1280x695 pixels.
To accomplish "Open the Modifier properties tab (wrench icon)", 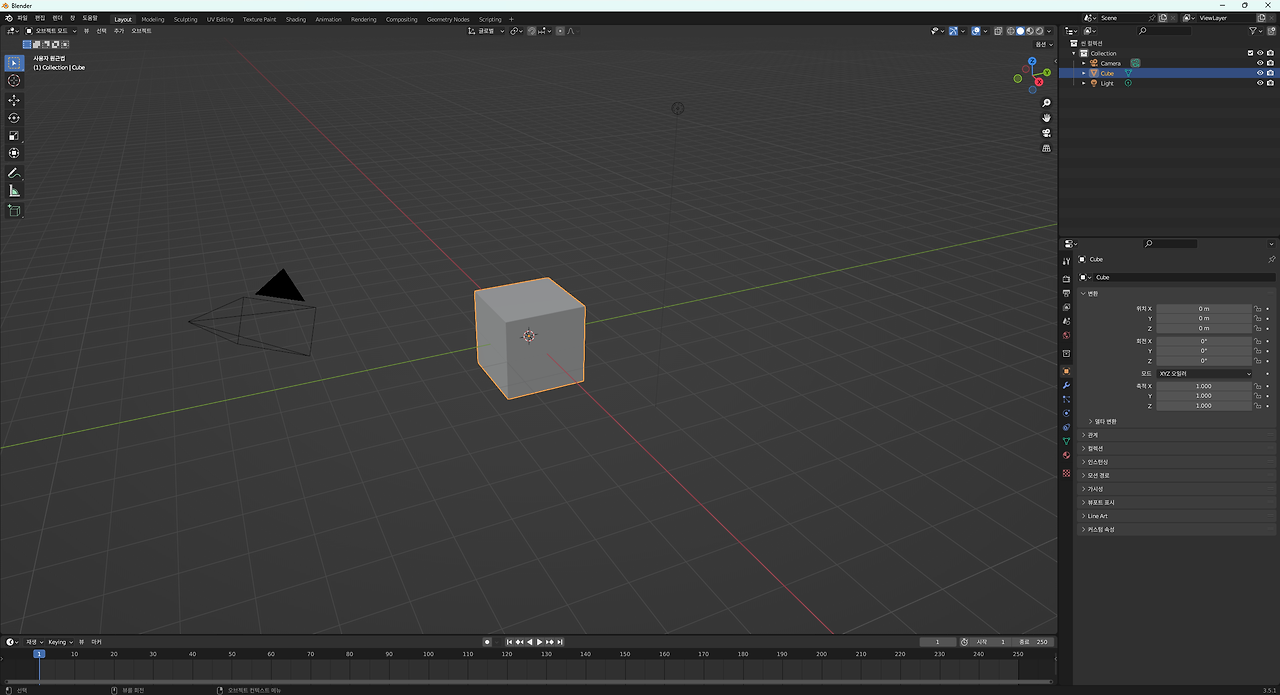I will tap(1066, 385).
